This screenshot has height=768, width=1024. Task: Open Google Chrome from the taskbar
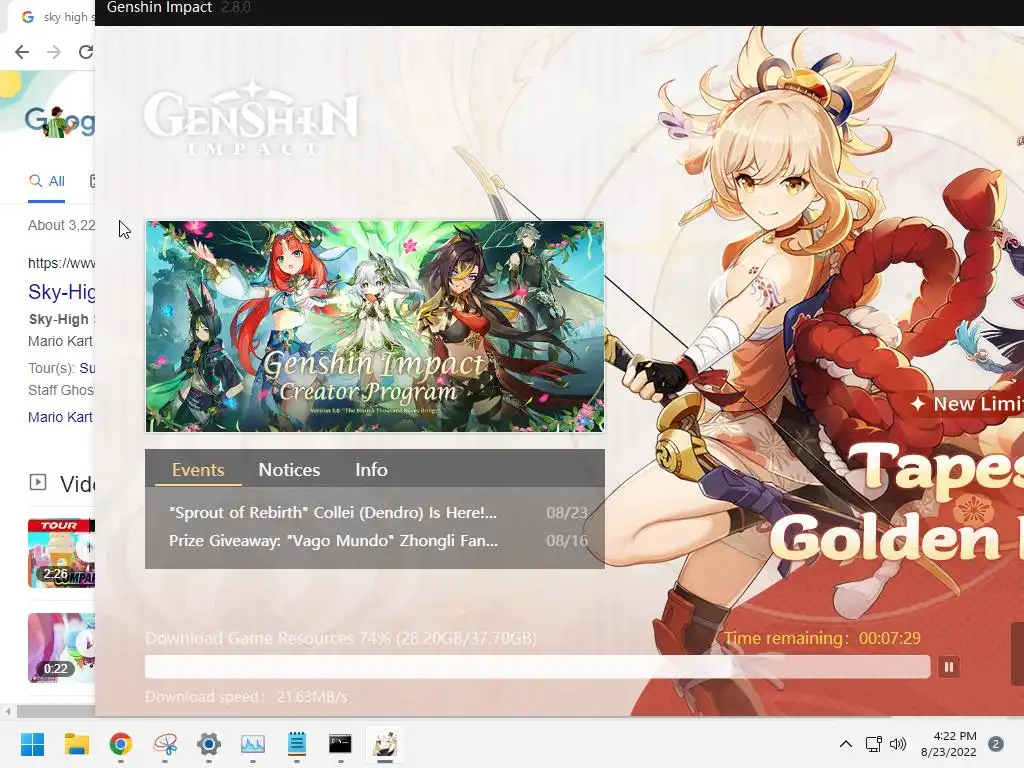121,744
